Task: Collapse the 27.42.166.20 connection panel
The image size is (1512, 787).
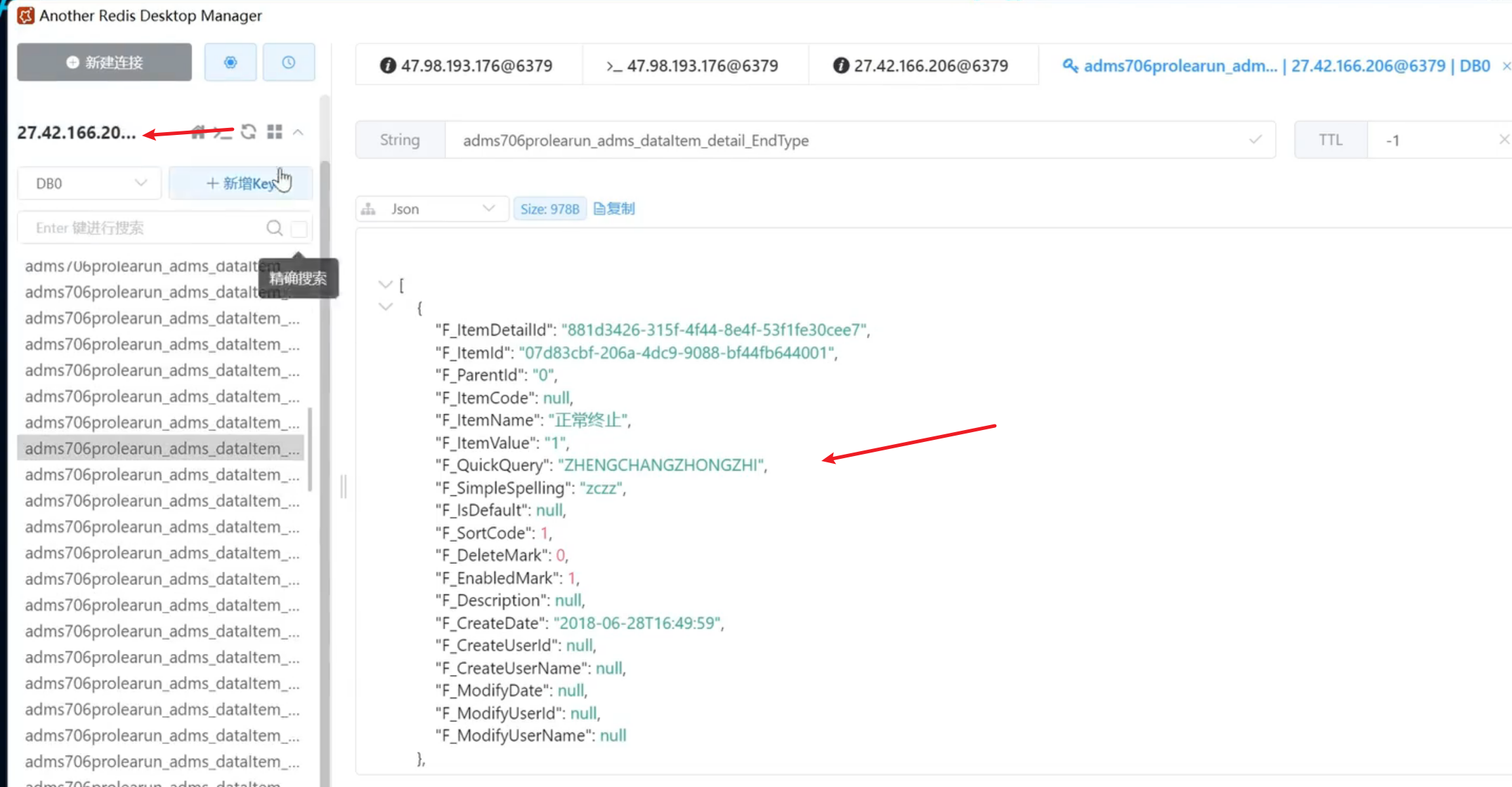Action: [x=299, y=132]
